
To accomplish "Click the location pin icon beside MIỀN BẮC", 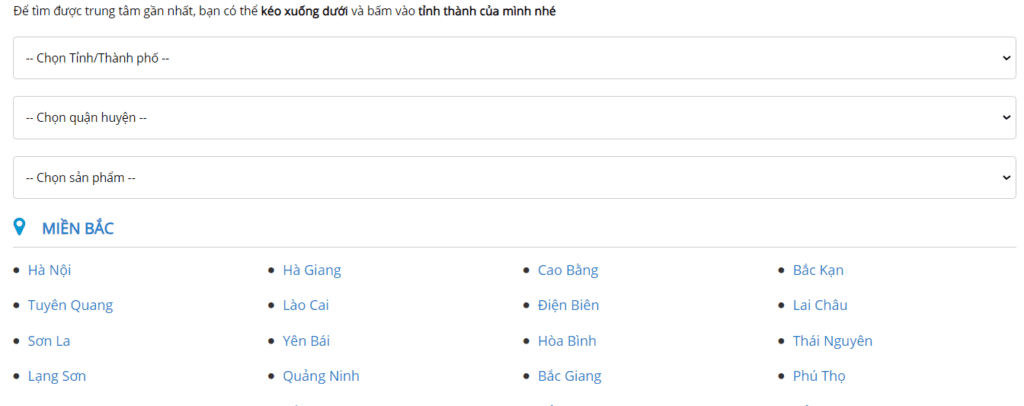I will click(x=19, y=228).
